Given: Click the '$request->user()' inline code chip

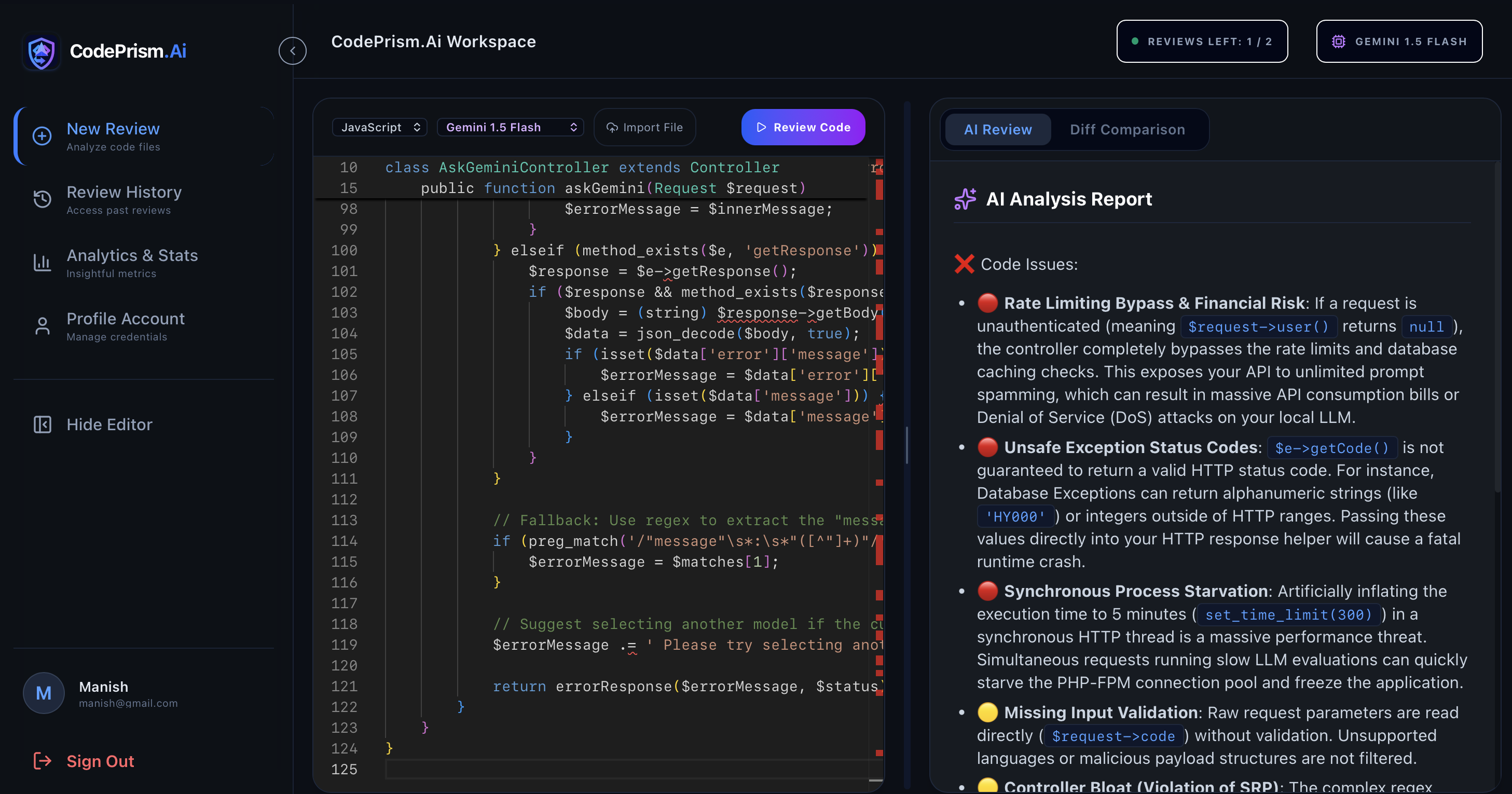Looking at the screenshot, I should click(x=1258, y=327).
